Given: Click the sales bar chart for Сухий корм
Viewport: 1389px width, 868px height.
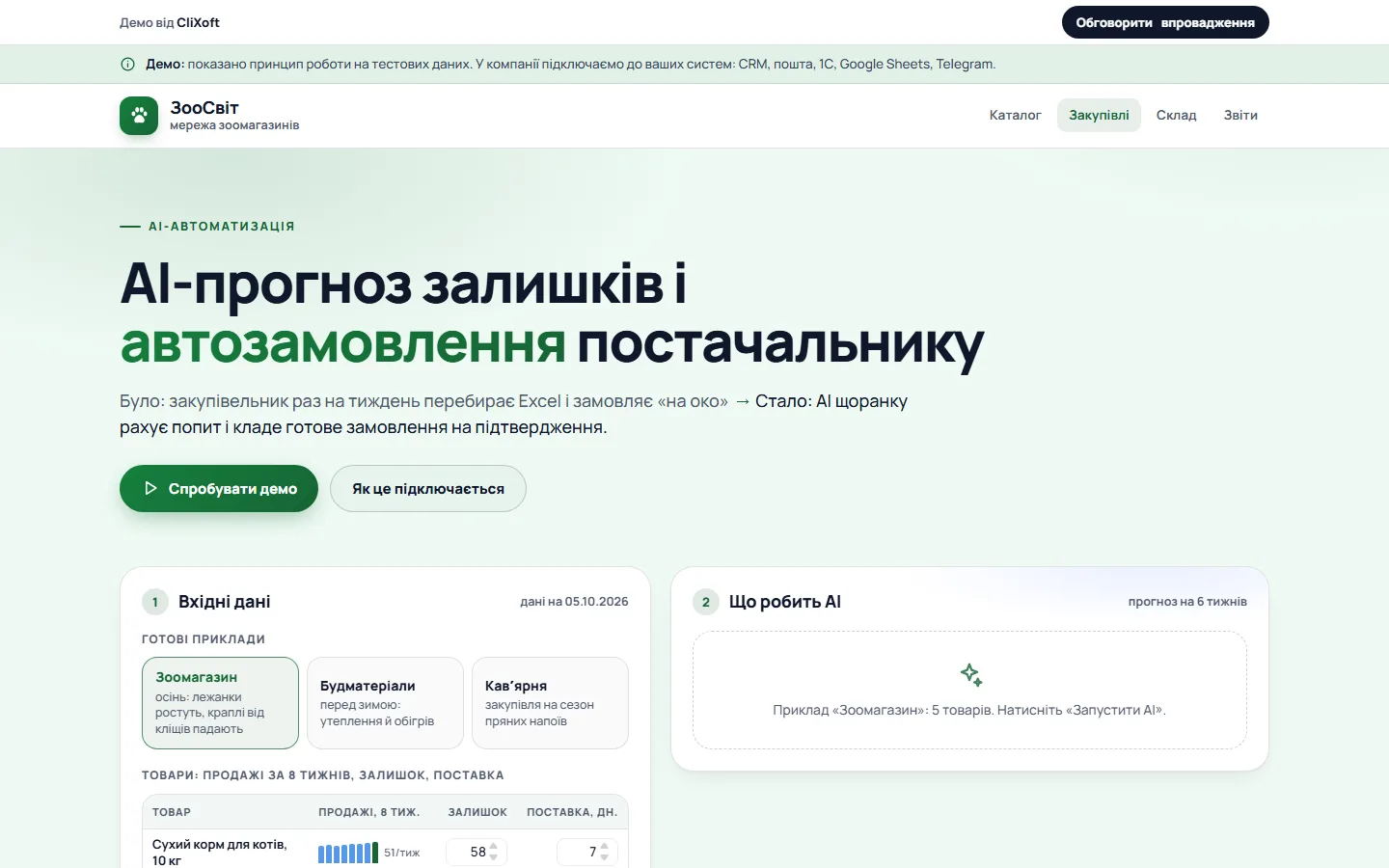Looking at the screenshot, I should 348,853.
